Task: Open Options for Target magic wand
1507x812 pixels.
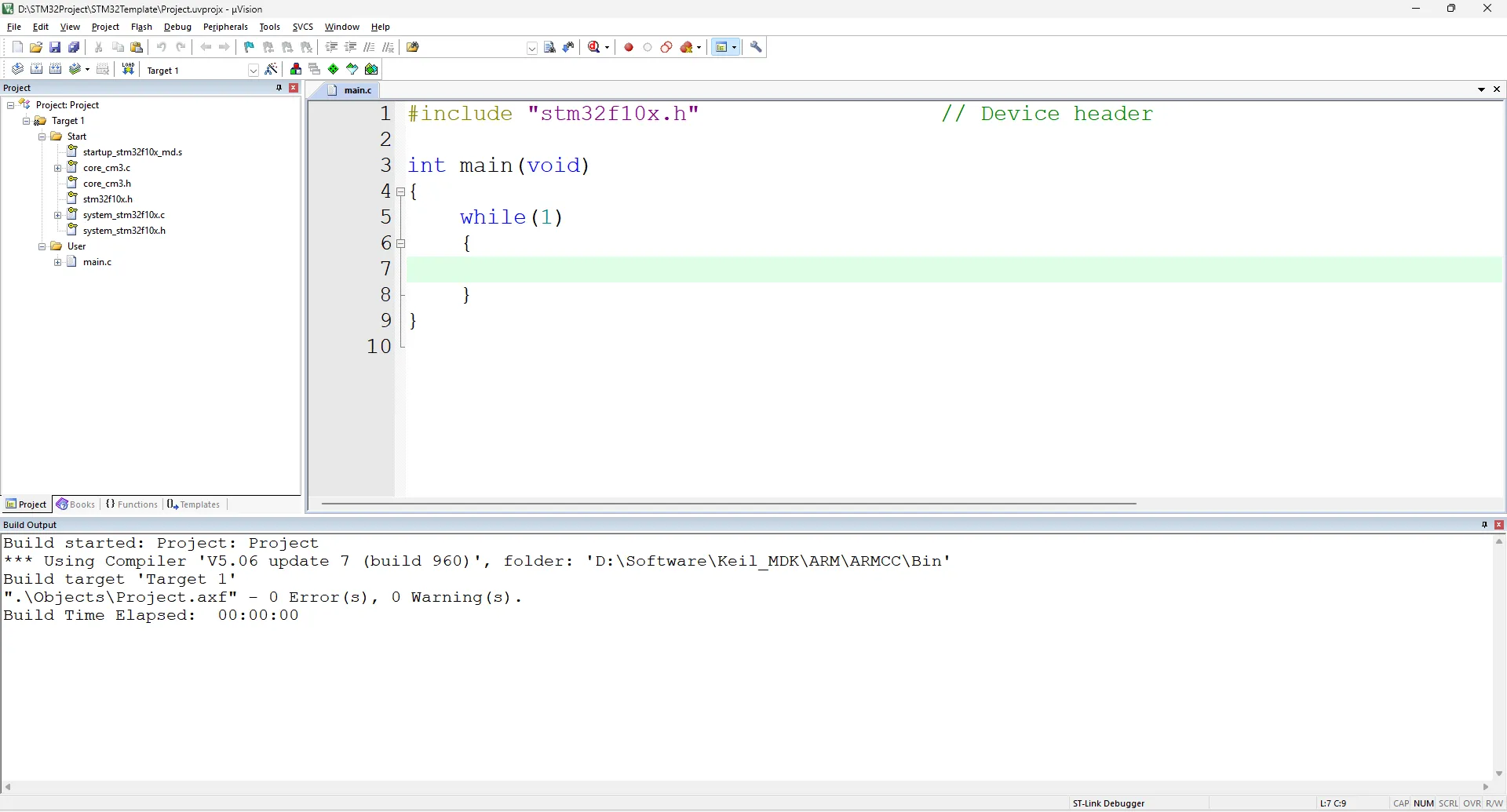Action: pyautogui.click(x=272, y=69)
